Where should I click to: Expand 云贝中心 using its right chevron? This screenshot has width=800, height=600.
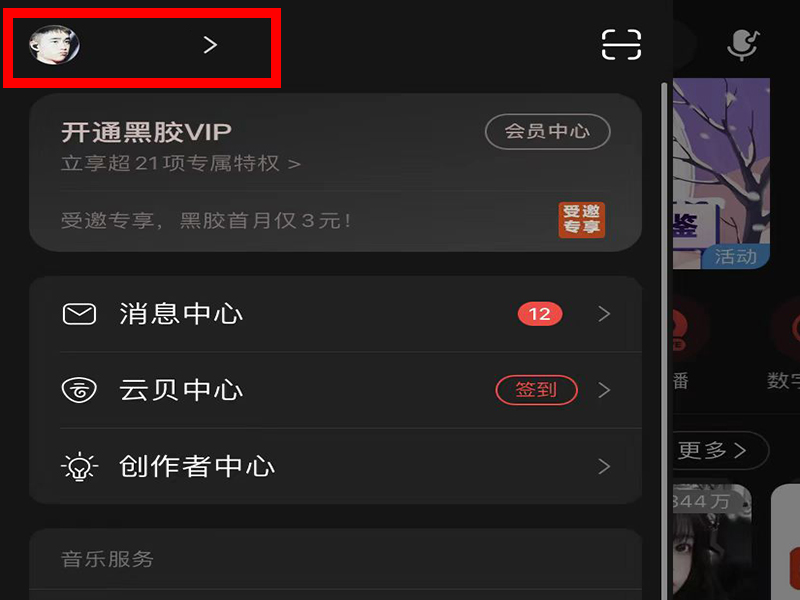click(x=604, y=390)
